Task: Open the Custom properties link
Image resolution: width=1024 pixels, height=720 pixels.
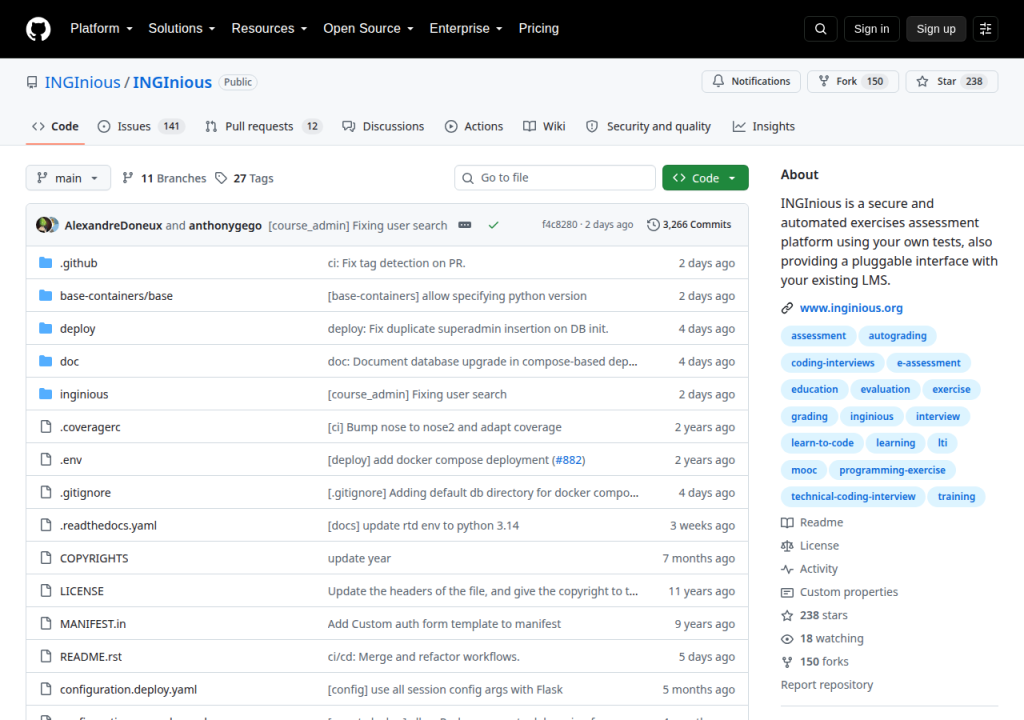Action: pyautogui.click(x=849, y=592)
